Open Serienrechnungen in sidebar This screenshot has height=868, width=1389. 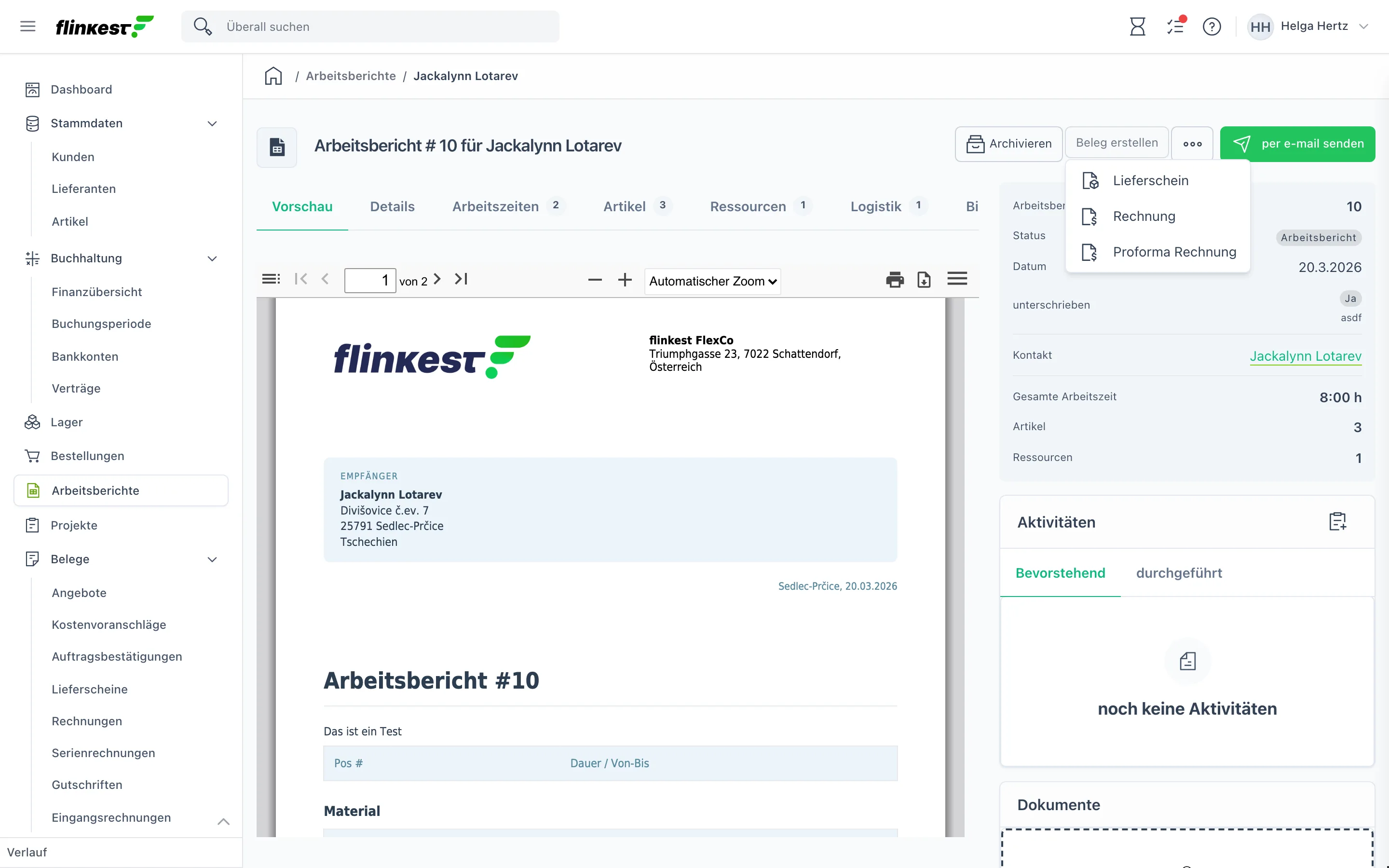pos(103,753)
